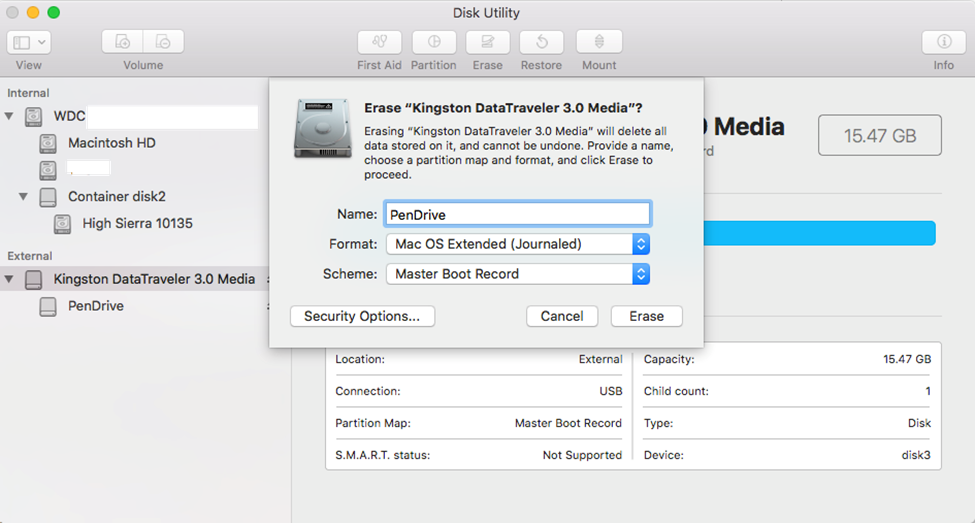Click the green zoom window button
975x523 pixels.
(53, 12)
